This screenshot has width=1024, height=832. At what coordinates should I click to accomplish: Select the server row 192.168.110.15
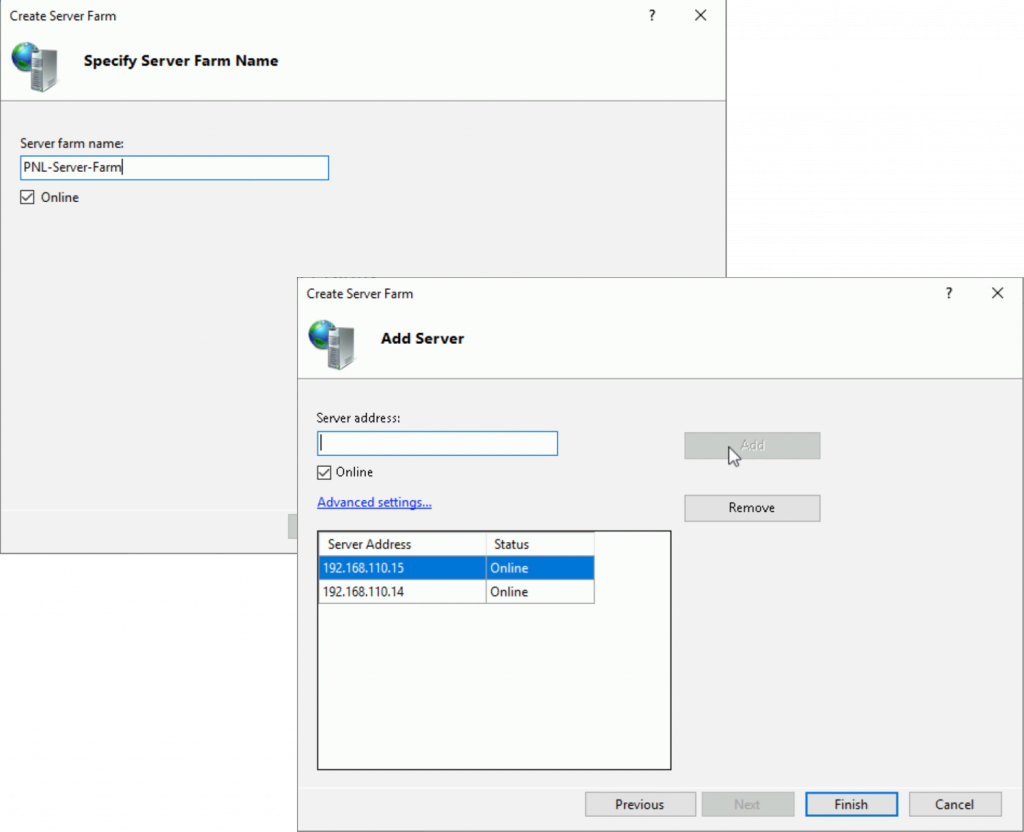(x=401, y=567)
